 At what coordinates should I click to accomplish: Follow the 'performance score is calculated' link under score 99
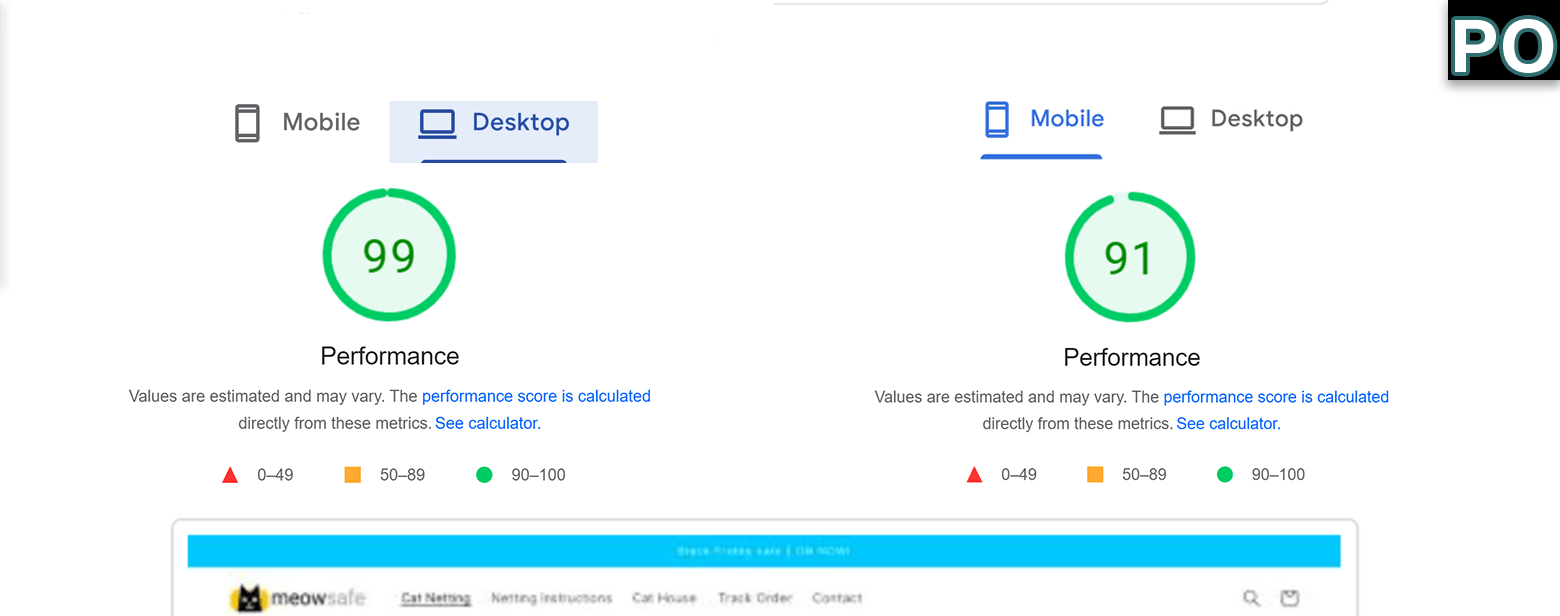(x=536, y=396)
